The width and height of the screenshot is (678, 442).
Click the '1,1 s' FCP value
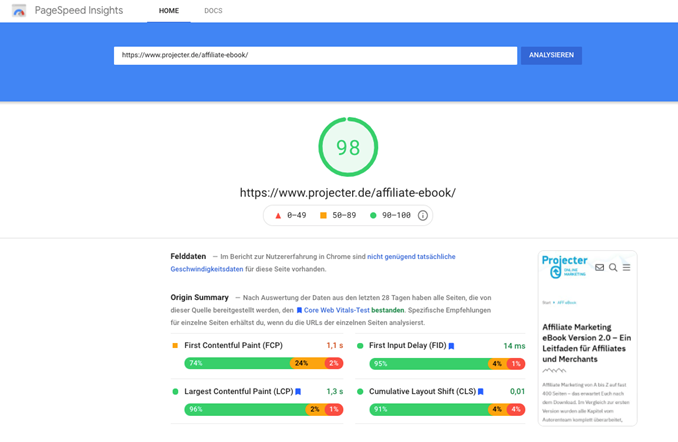point(335,346)
